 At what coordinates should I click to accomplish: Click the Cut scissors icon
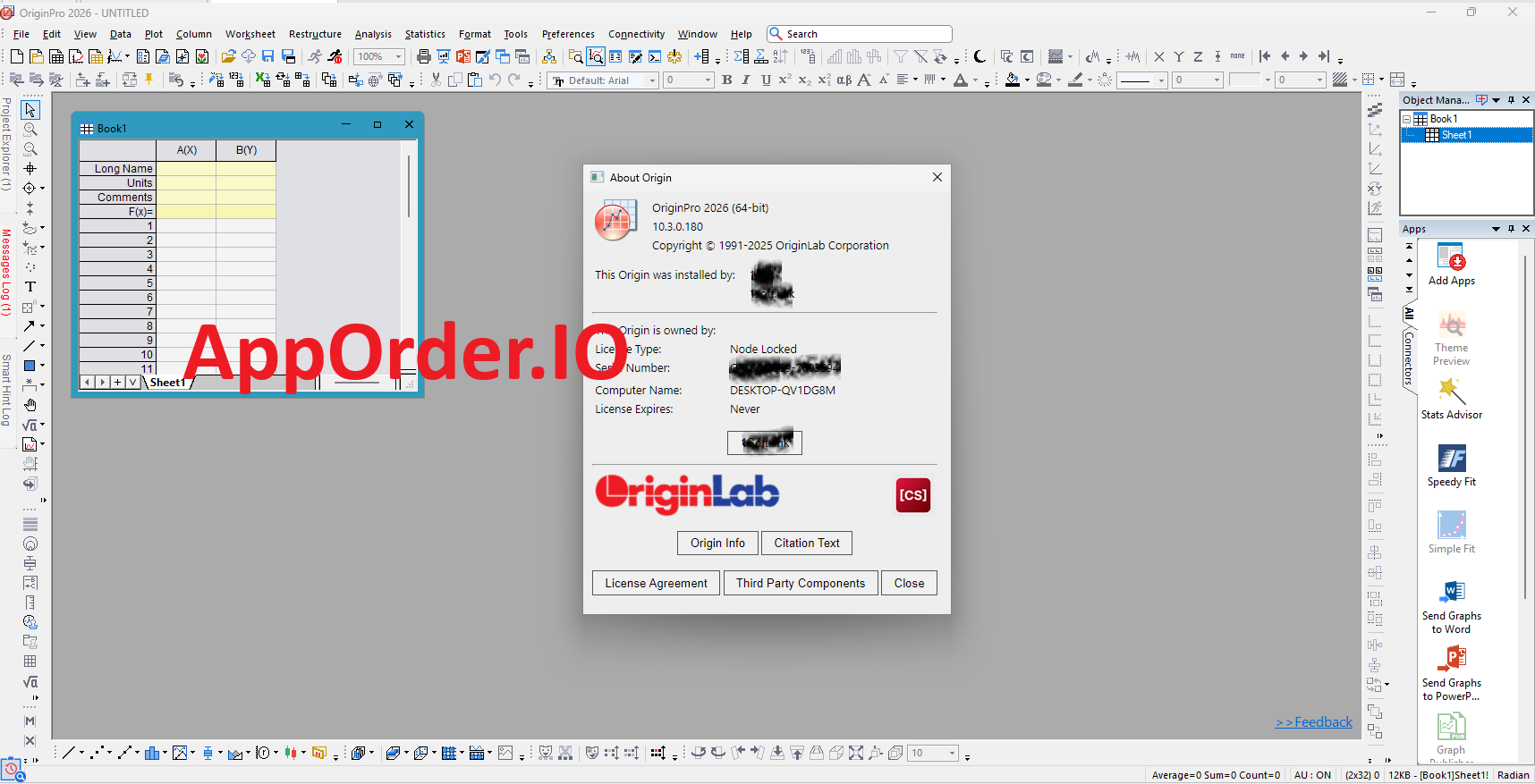(436, 80)
